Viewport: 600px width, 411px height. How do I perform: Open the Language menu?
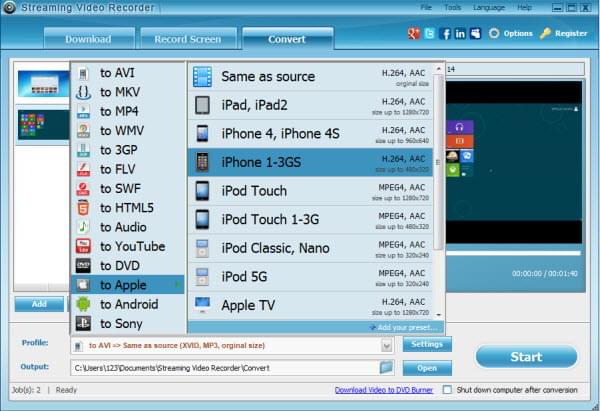(x=489, y=7)
